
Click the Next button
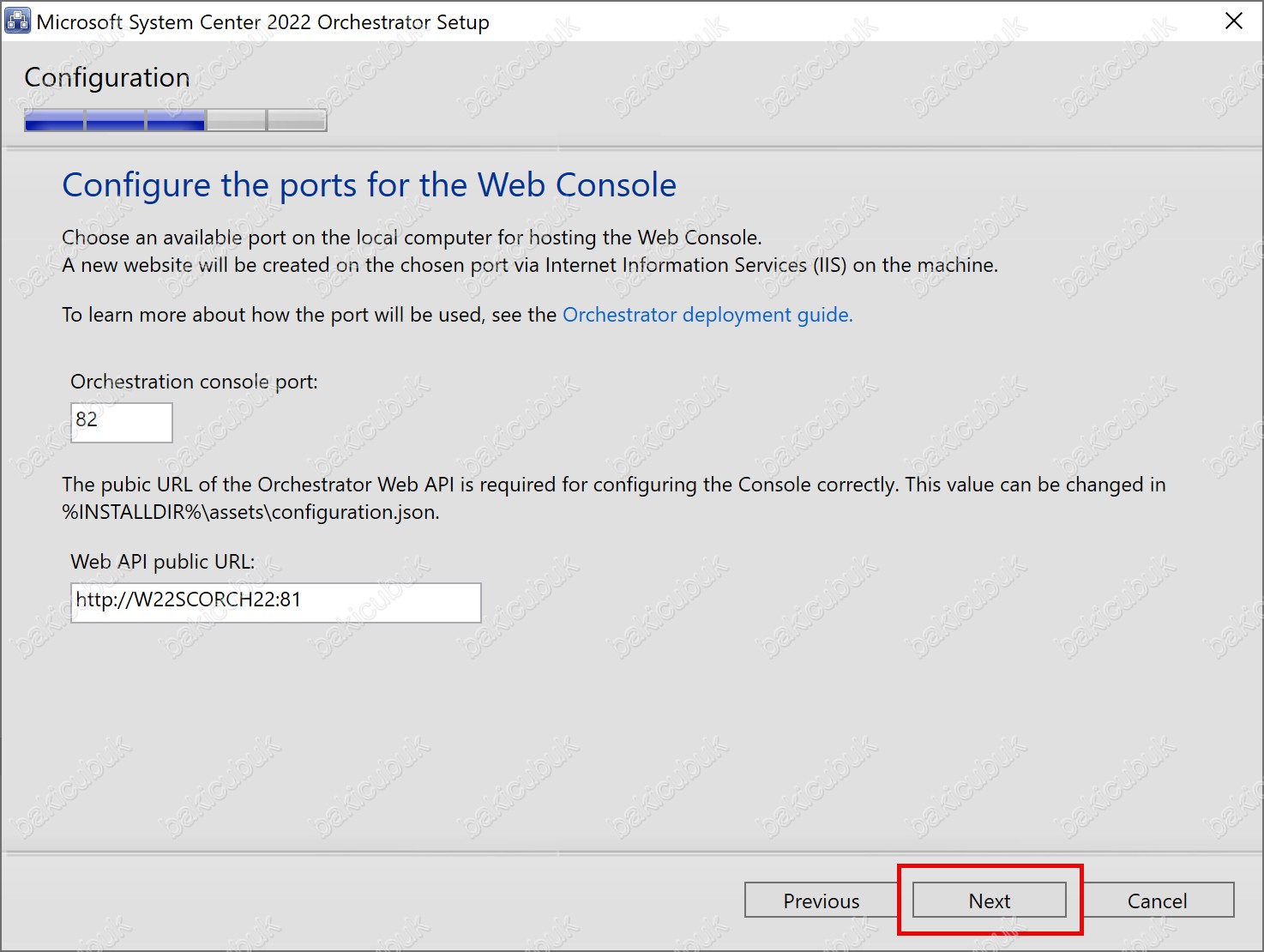click(x=989, y=901)
